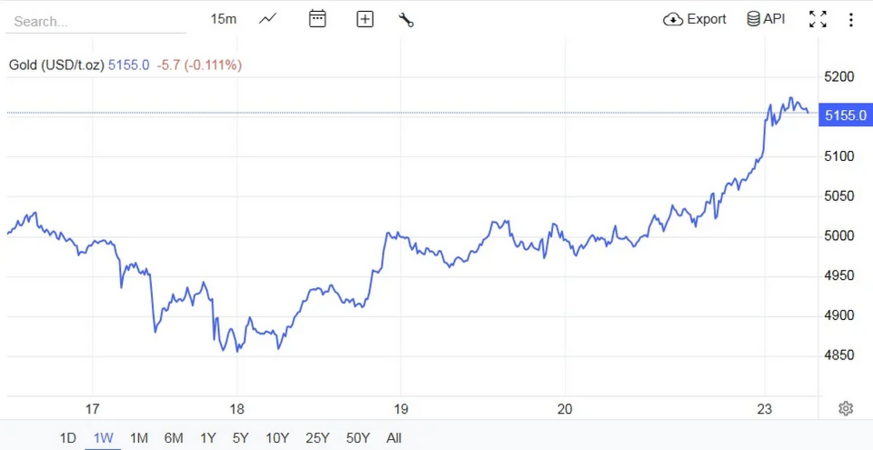
Task: Switch chart to 1M range
Action: click(139, 438)
